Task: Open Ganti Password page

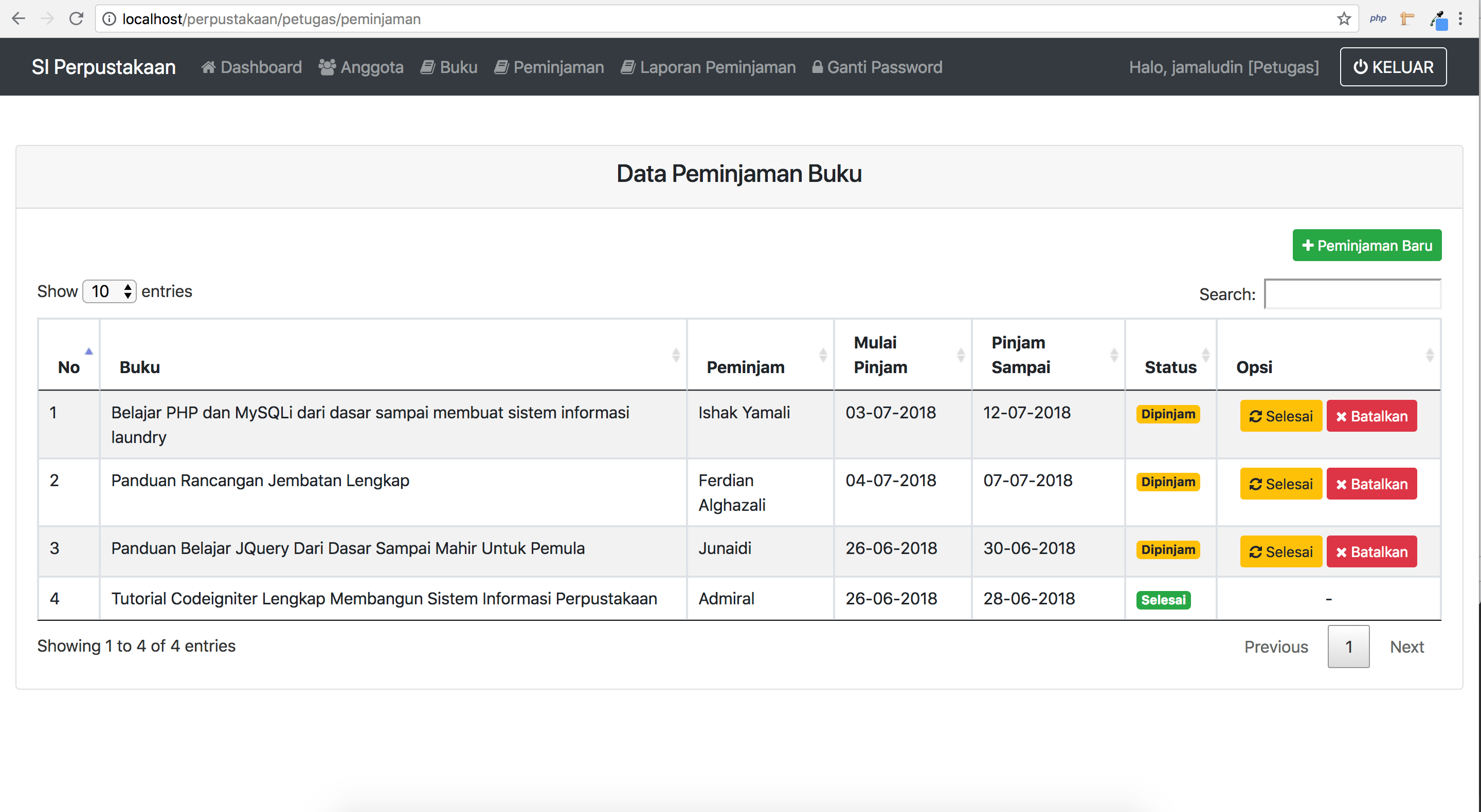Action: coord(877,67)
